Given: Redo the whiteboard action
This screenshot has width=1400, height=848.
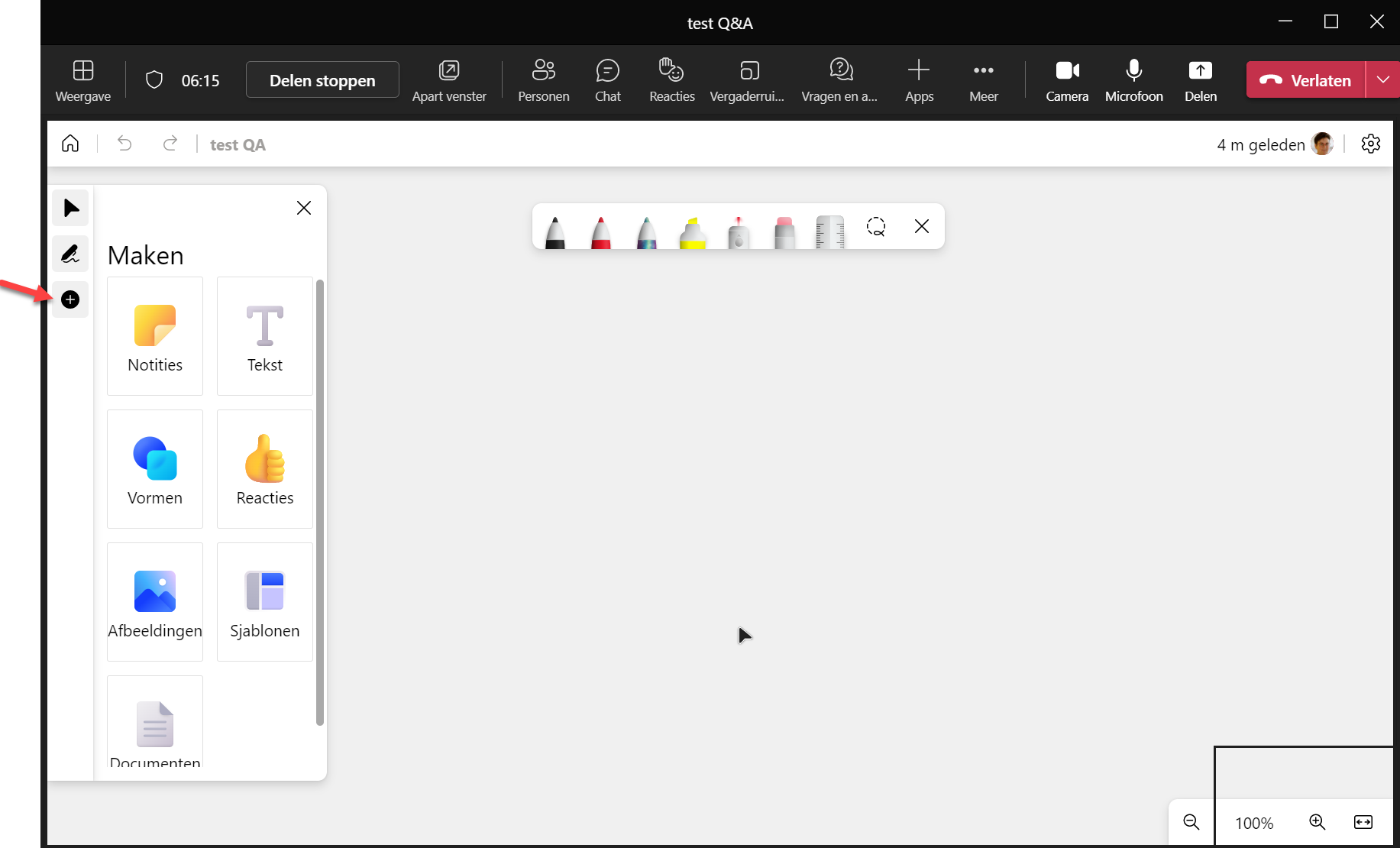Looking at the screenshot, I should coord(170,144).
